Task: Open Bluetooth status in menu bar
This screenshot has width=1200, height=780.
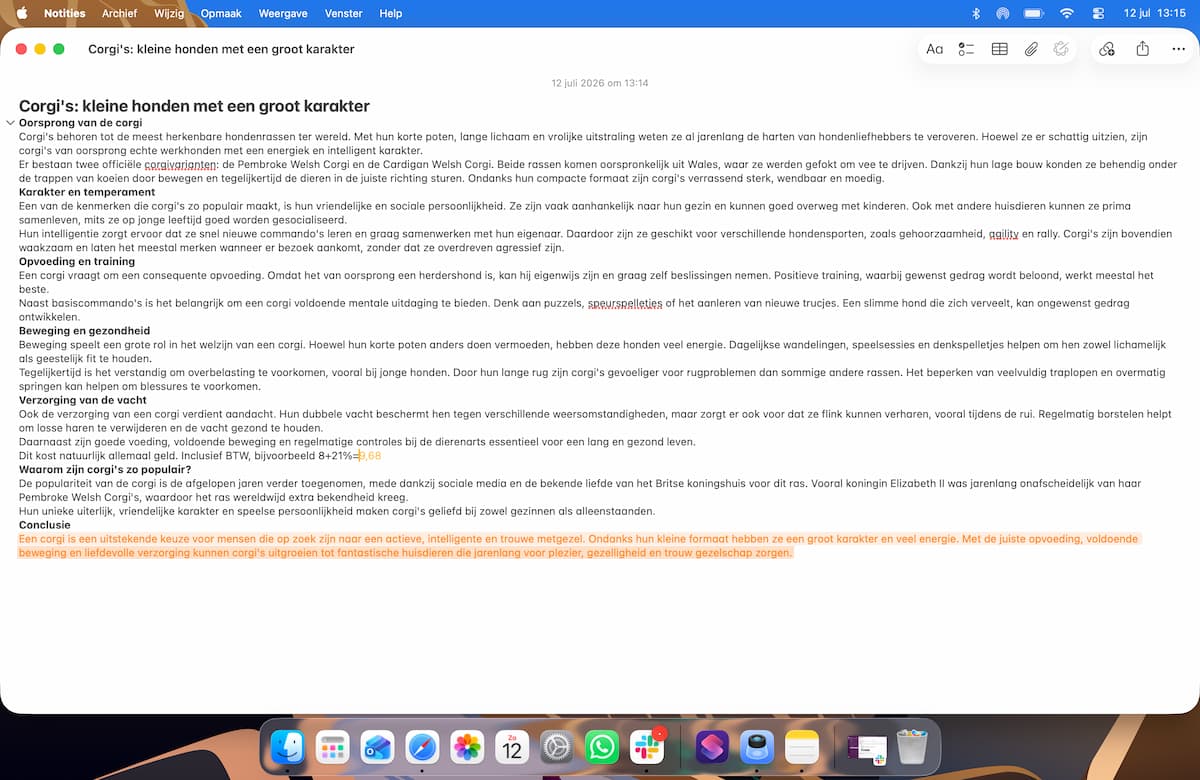Action: pos(976,13)
